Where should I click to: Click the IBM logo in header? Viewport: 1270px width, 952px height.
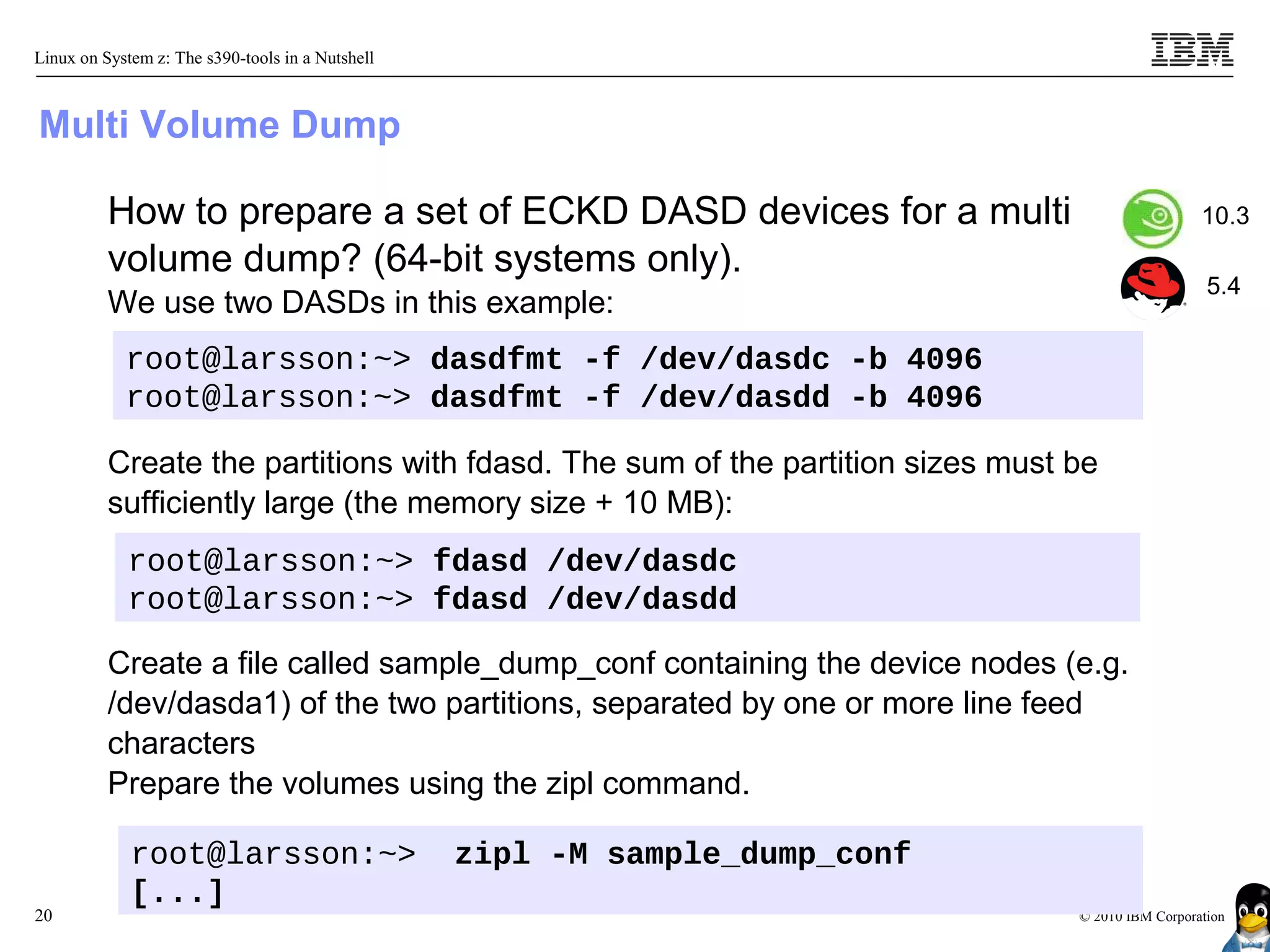(x=1192, y=50)
